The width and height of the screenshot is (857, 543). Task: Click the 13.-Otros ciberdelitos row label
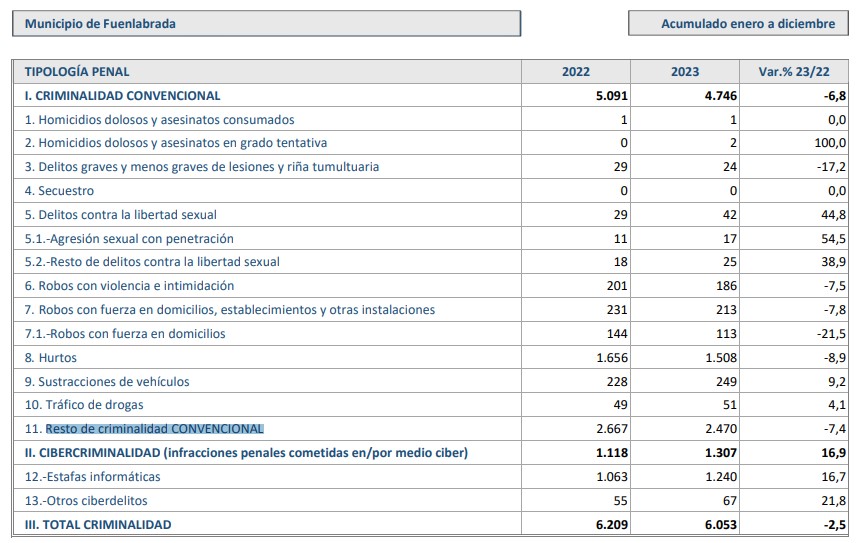[x=86, y=501]
